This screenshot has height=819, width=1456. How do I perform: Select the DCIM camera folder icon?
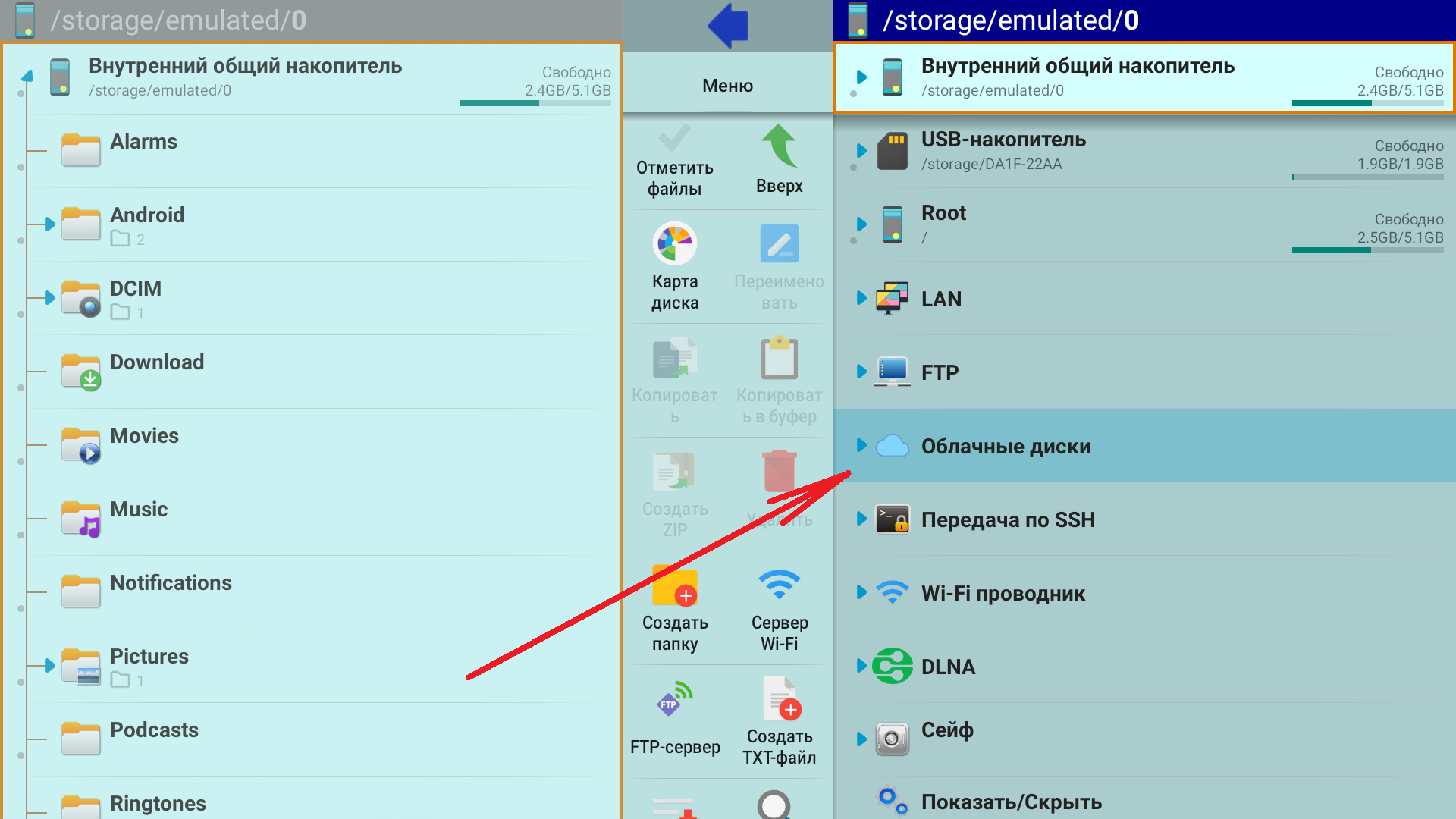pos(81,299)
